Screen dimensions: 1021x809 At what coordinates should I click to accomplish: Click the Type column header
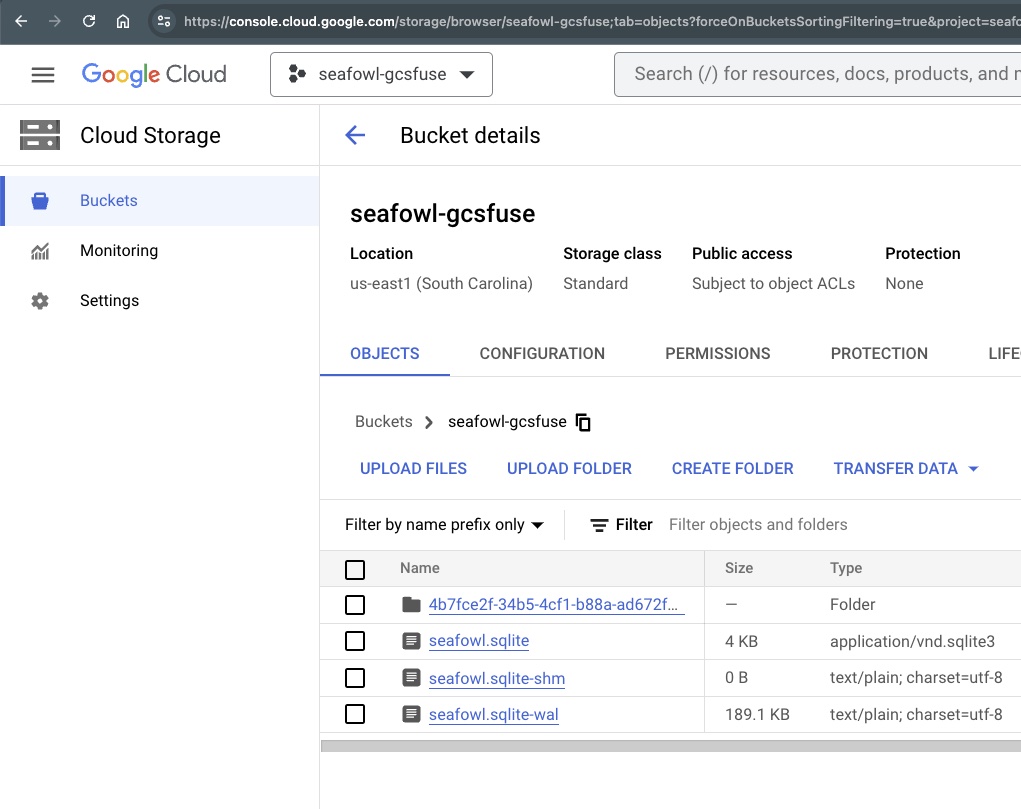tap(846, 568)
